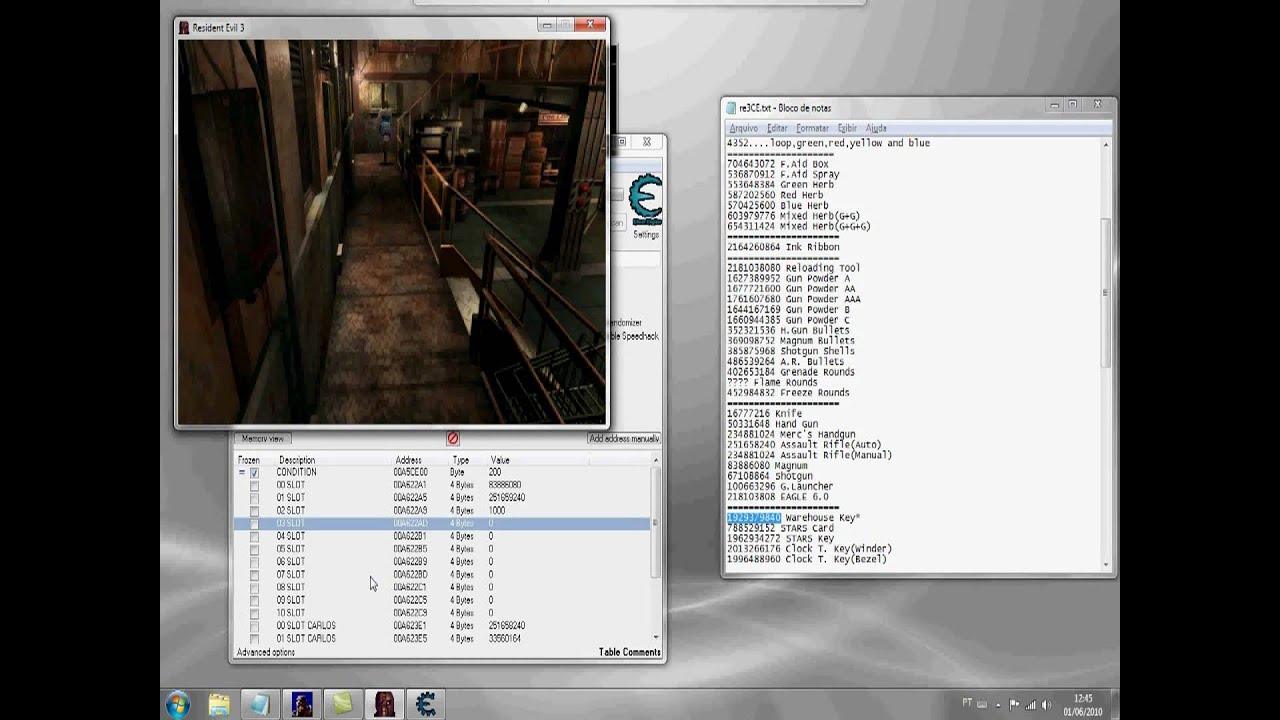This screenshot has width=1280, height=720.
Task: Click the Memory view button
Action: 263,438
